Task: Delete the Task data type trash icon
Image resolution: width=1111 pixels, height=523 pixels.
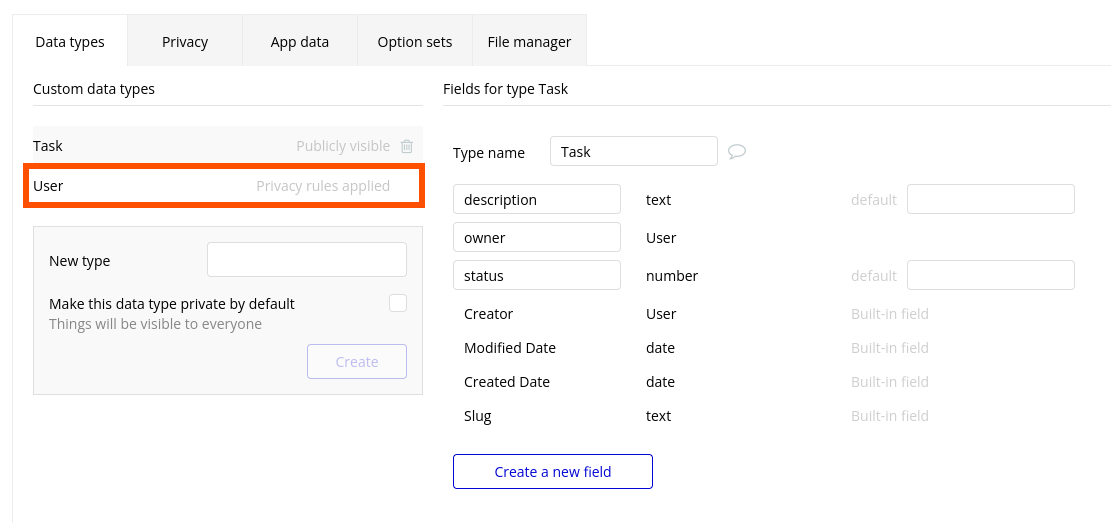Action: point(407,146)
